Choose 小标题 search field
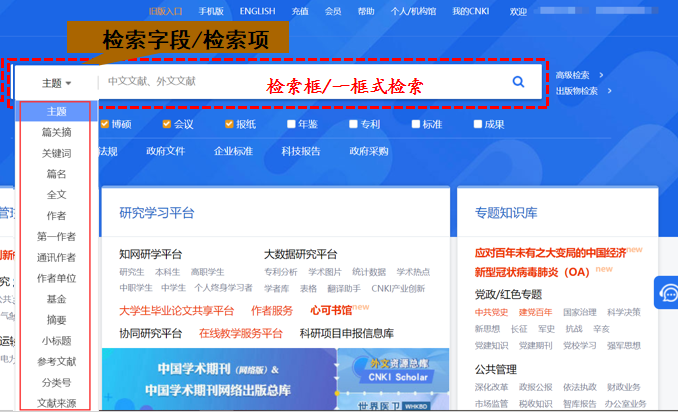 click(56, 340)
